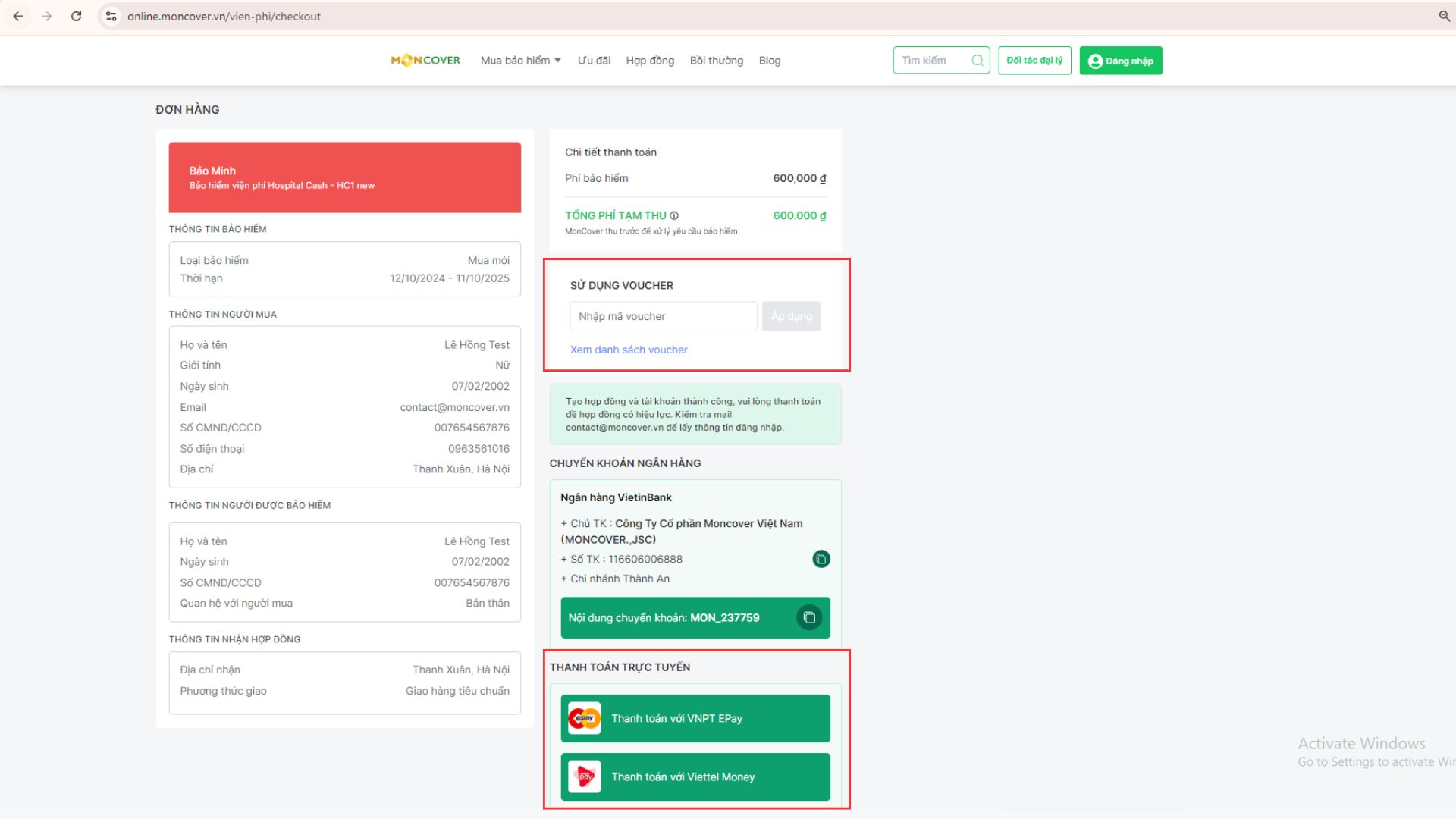Click the THANH TOÁN TRỰC TUYẾN heading
The height and width of the screenshot is (819, 1456).
coord(620,667)
